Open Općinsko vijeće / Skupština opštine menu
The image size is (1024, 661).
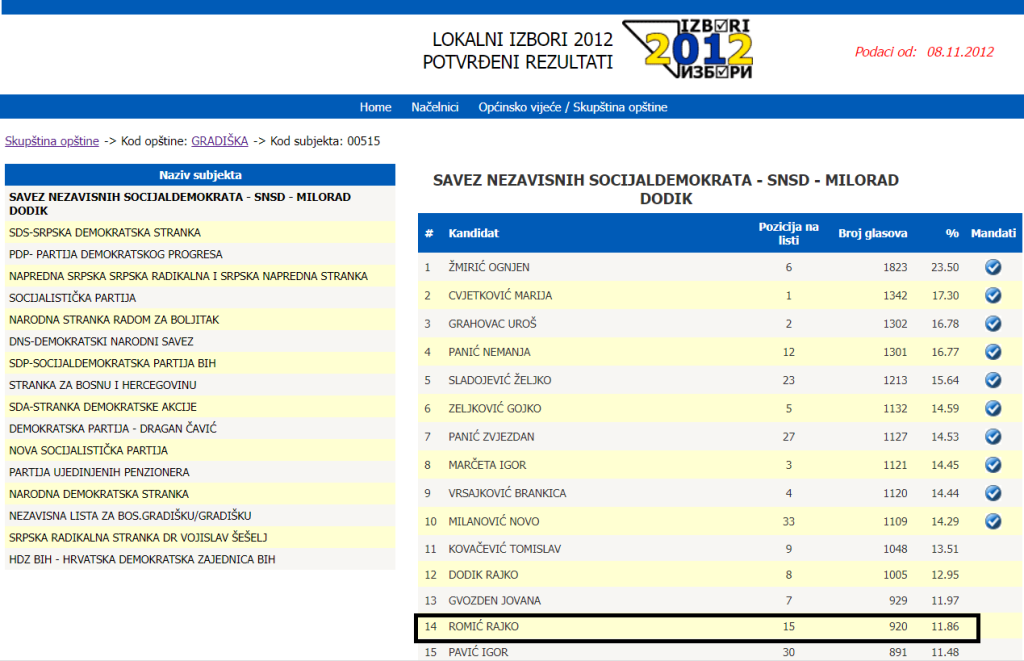tap(572, 107)
